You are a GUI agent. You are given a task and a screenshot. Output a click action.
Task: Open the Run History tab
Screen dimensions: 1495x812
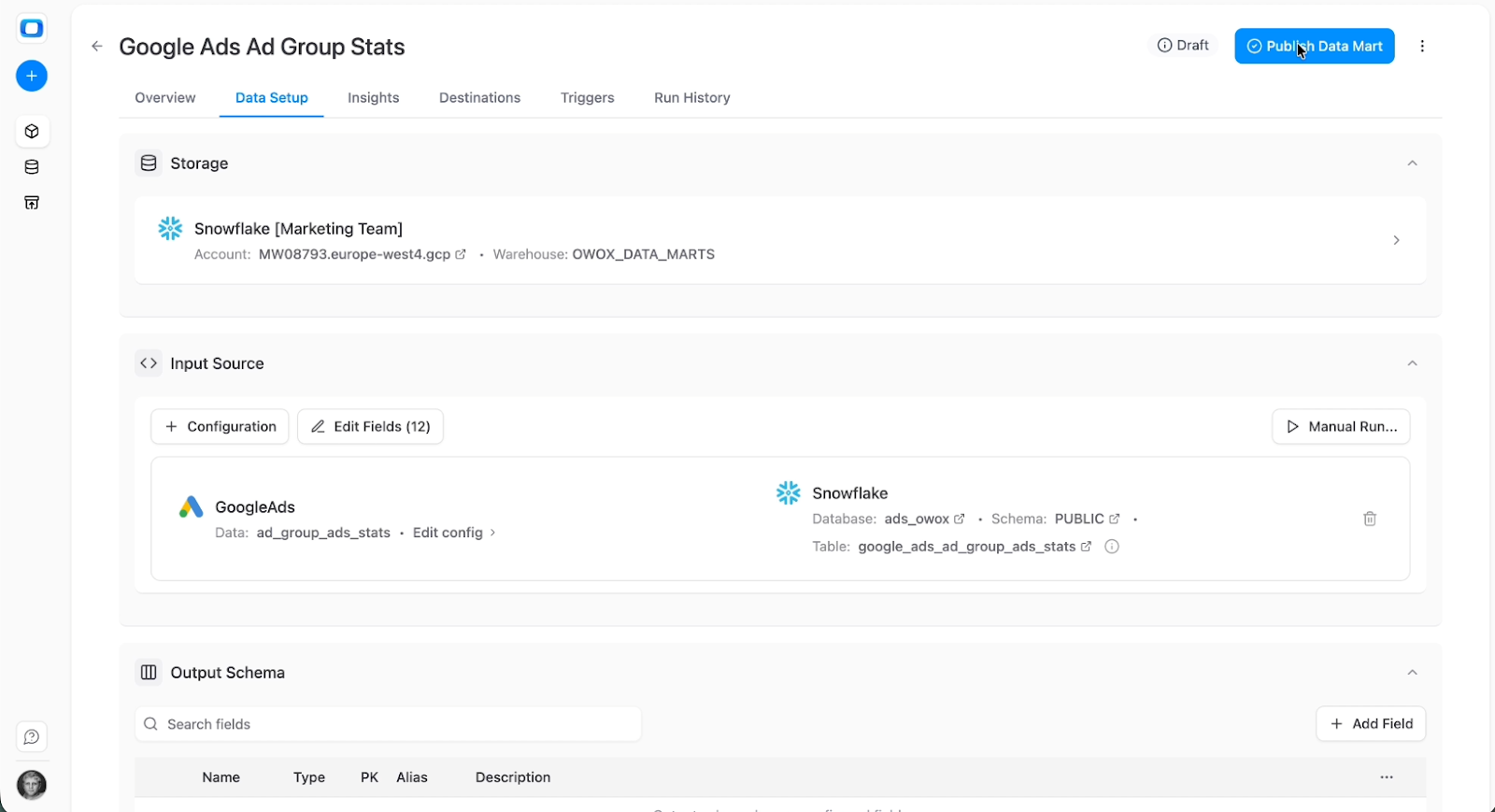[x=692, y=98]
